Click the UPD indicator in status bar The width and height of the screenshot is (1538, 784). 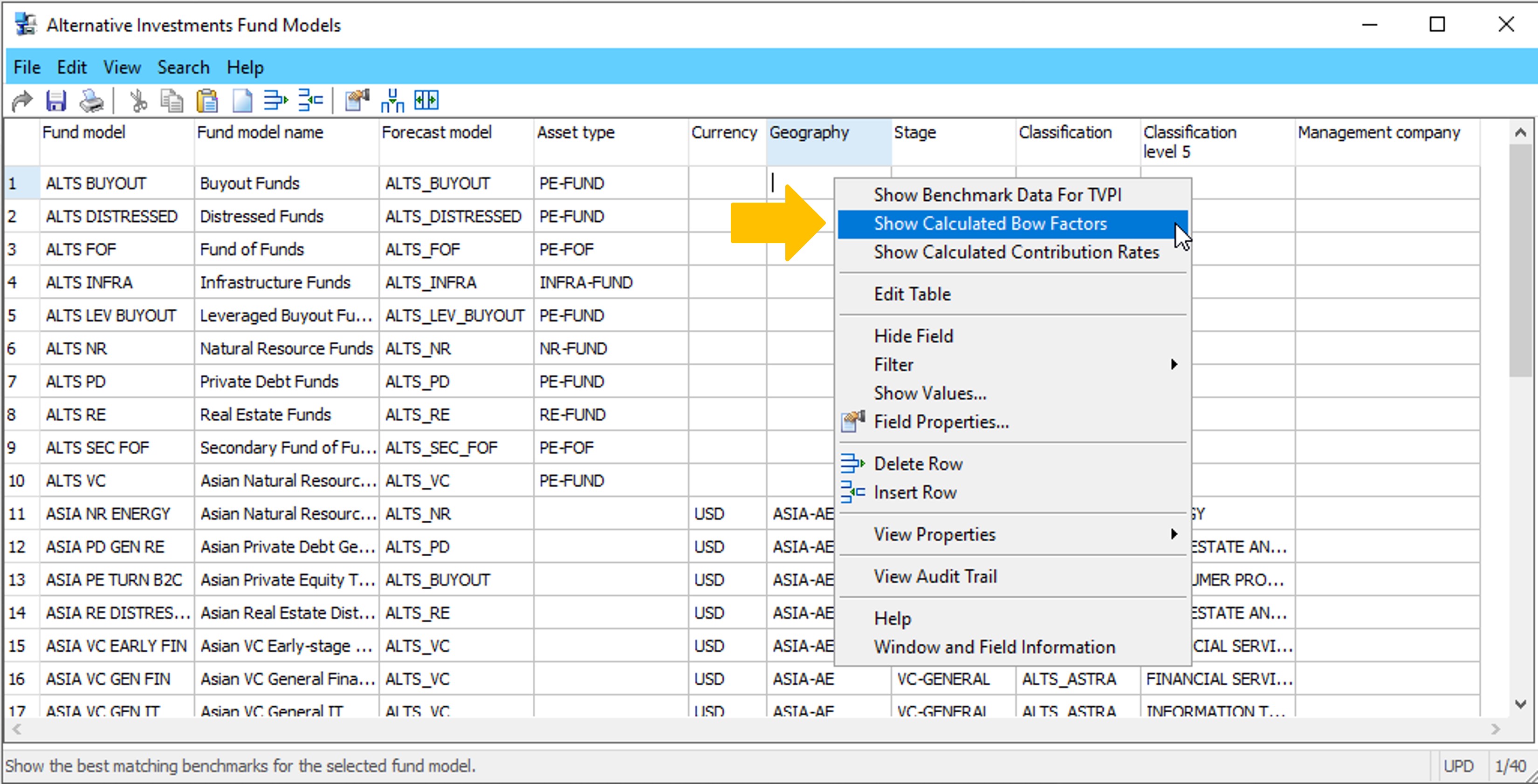point(1459,765)
